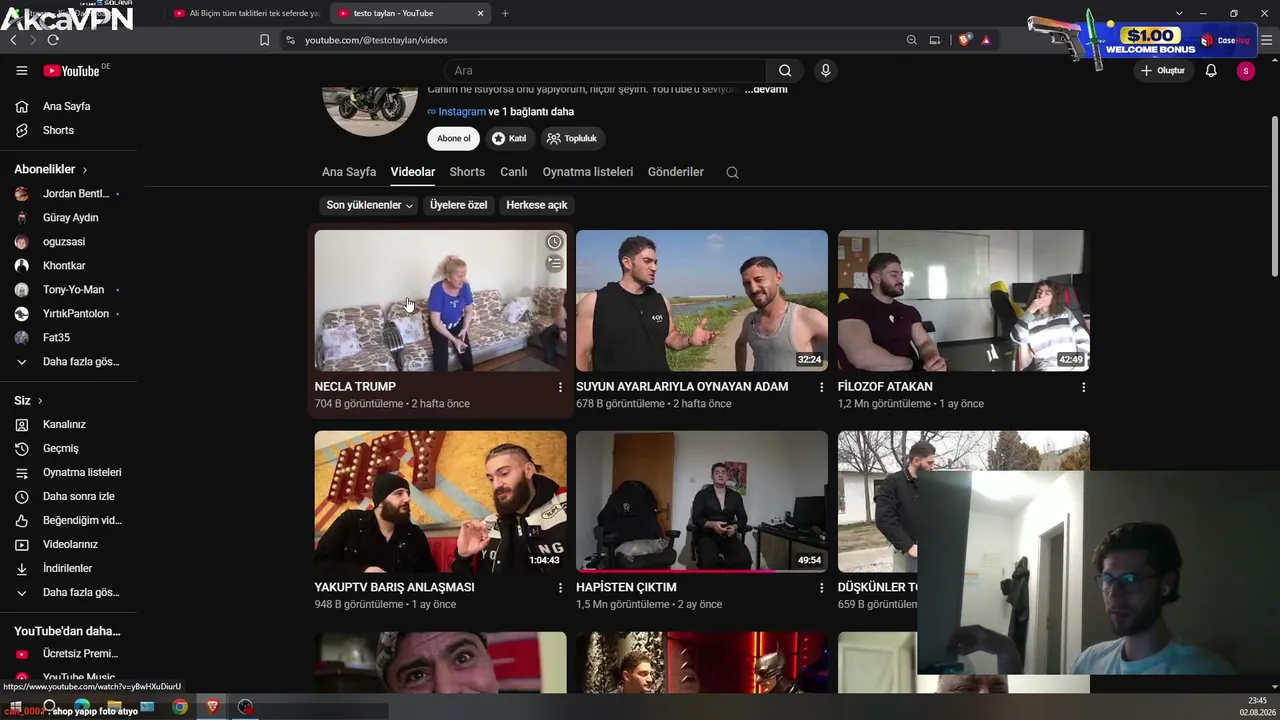Open options menu for FİLOZOF ATAKAN
Image resolution: width=1280 pixels, height=720 pixels.
coord(1083,387)
